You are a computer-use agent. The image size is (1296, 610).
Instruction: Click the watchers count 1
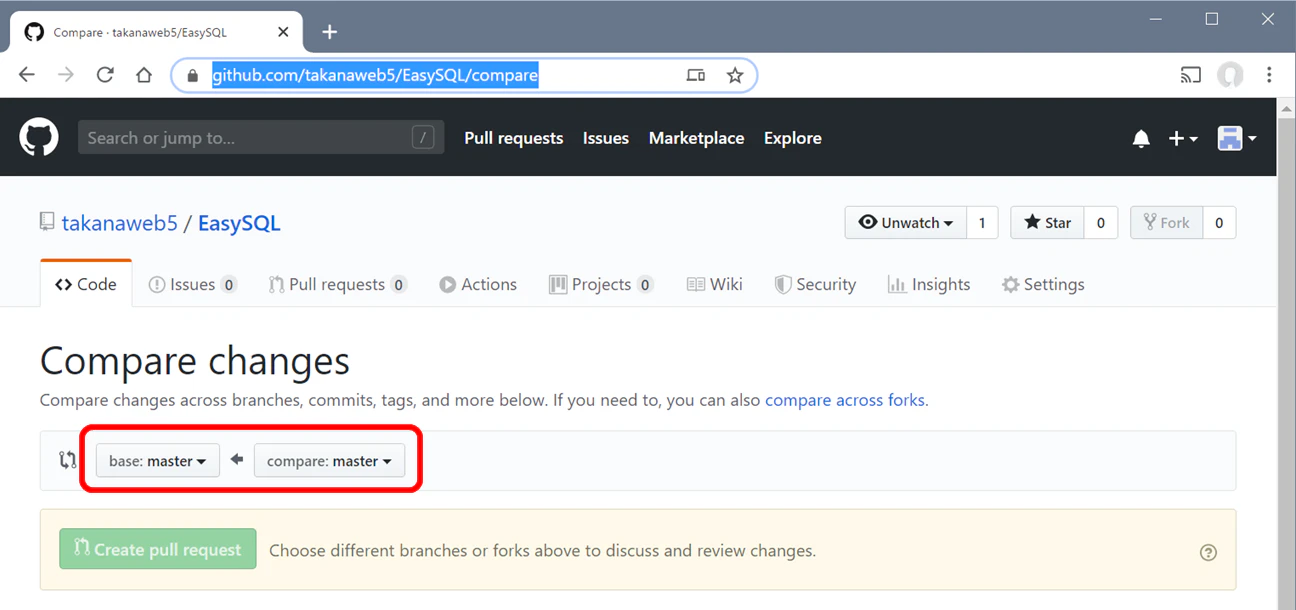982,223
